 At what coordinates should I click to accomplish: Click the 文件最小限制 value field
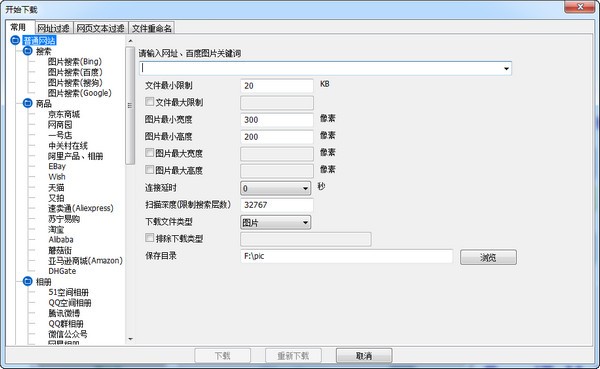[x=277, y=85]
